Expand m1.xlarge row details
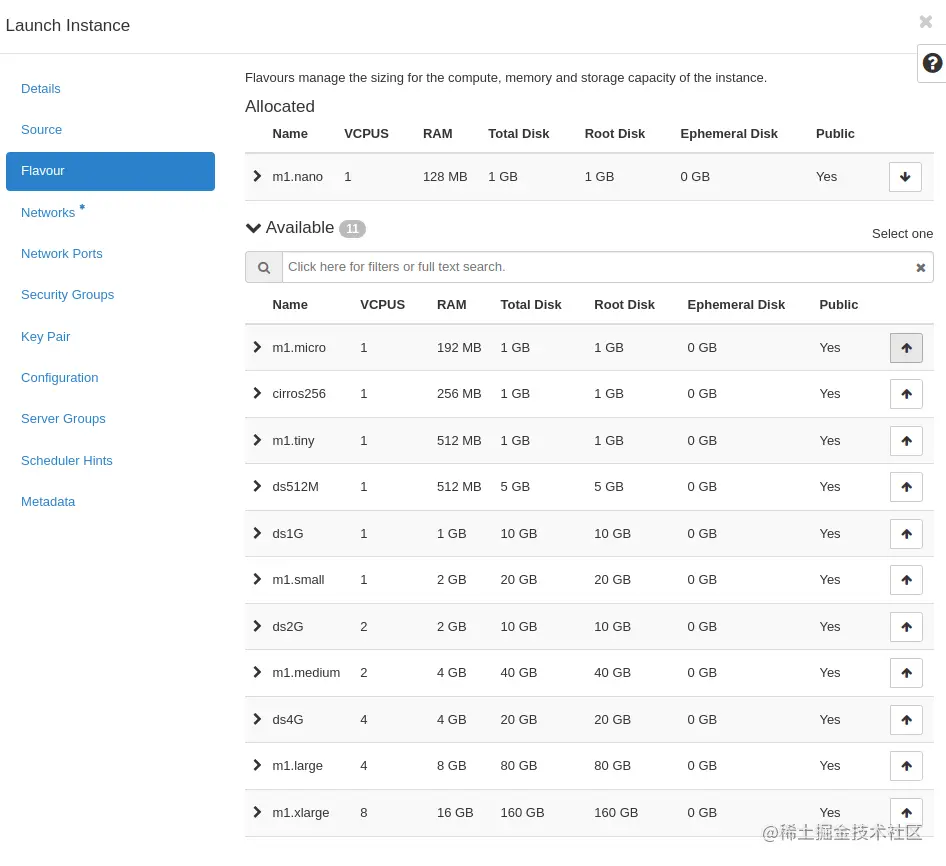Image resolution: width=946 pixels, height=866 pixels. point(258,812)
